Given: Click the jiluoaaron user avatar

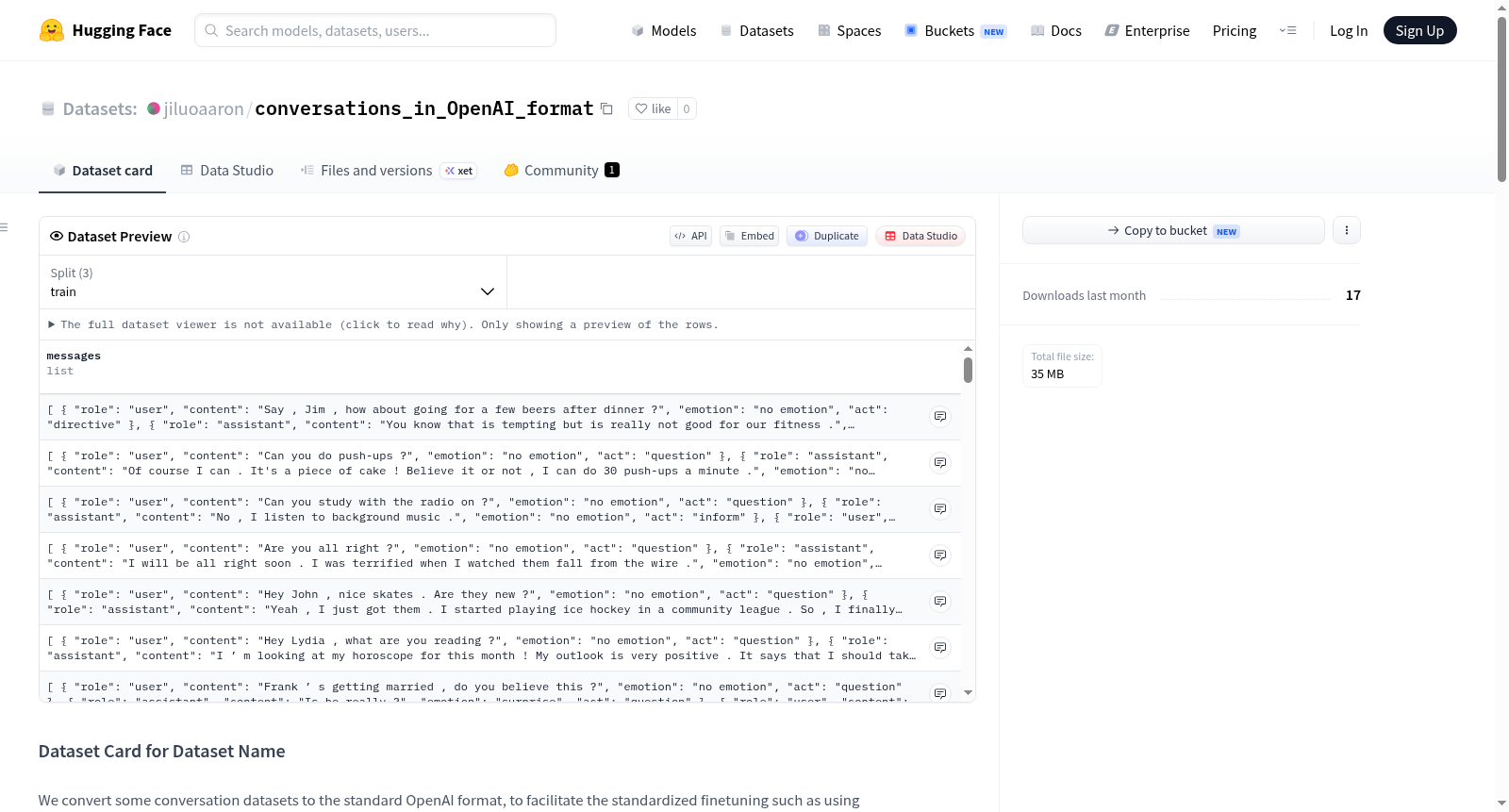Looking at the screenshot, I should [154, 108].
